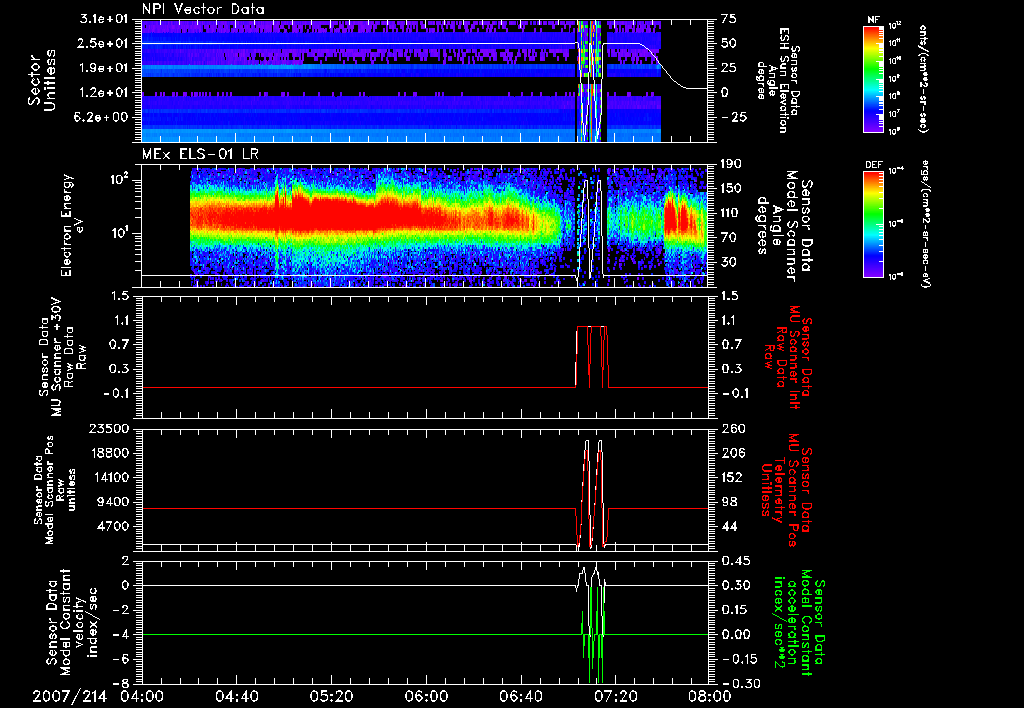
Task: Click the '04:40' time tick label
Action: tap(236, 696)
